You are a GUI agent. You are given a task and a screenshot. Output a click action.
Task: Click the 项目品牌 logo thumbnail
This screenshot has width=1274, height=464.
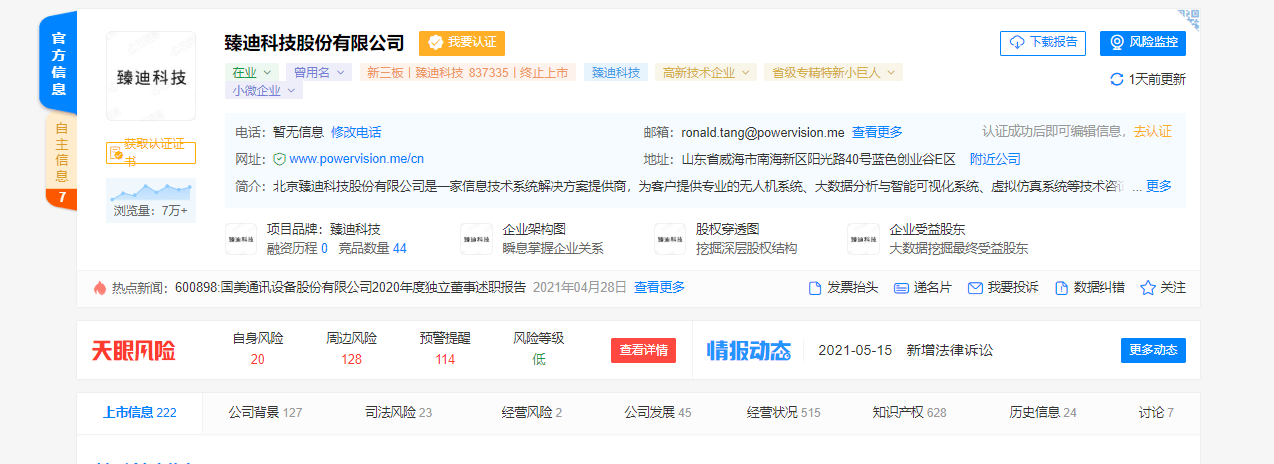(241, 239)
